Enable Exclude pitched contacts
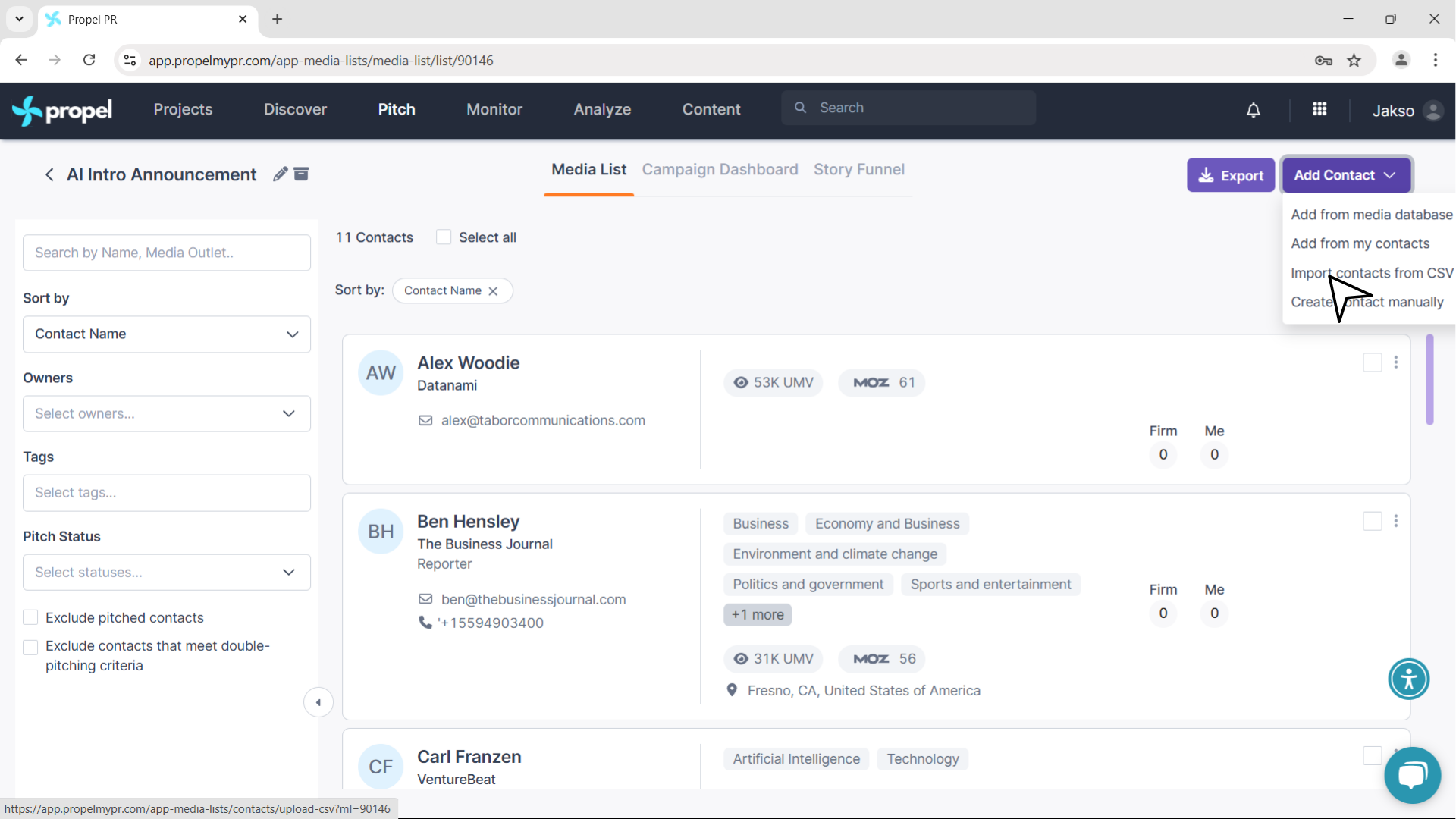 pos(30,617)
